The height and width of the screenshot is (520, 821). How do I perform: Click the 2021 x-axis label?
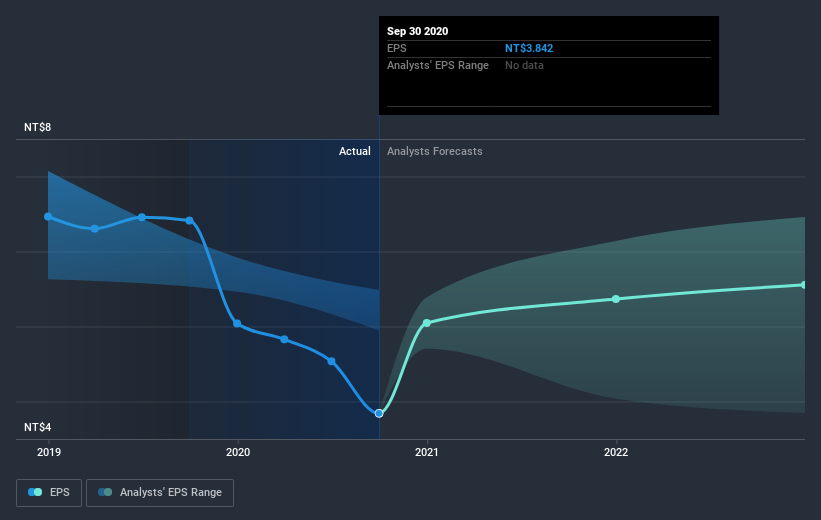pyautogui.click(x=427, y=452)
